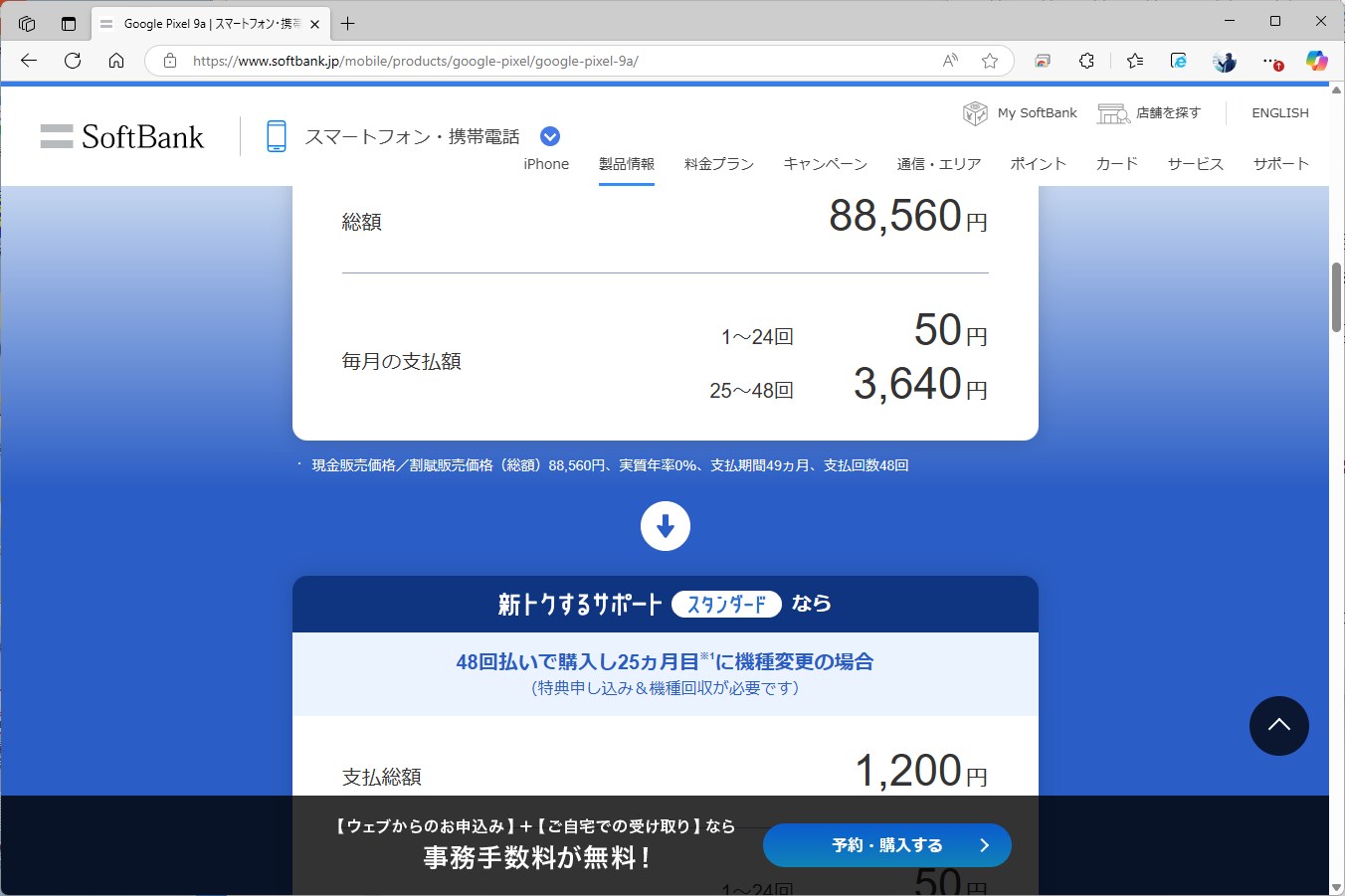
Task: Click the page's vertical scrollbar thumb
Action: 1336,297
